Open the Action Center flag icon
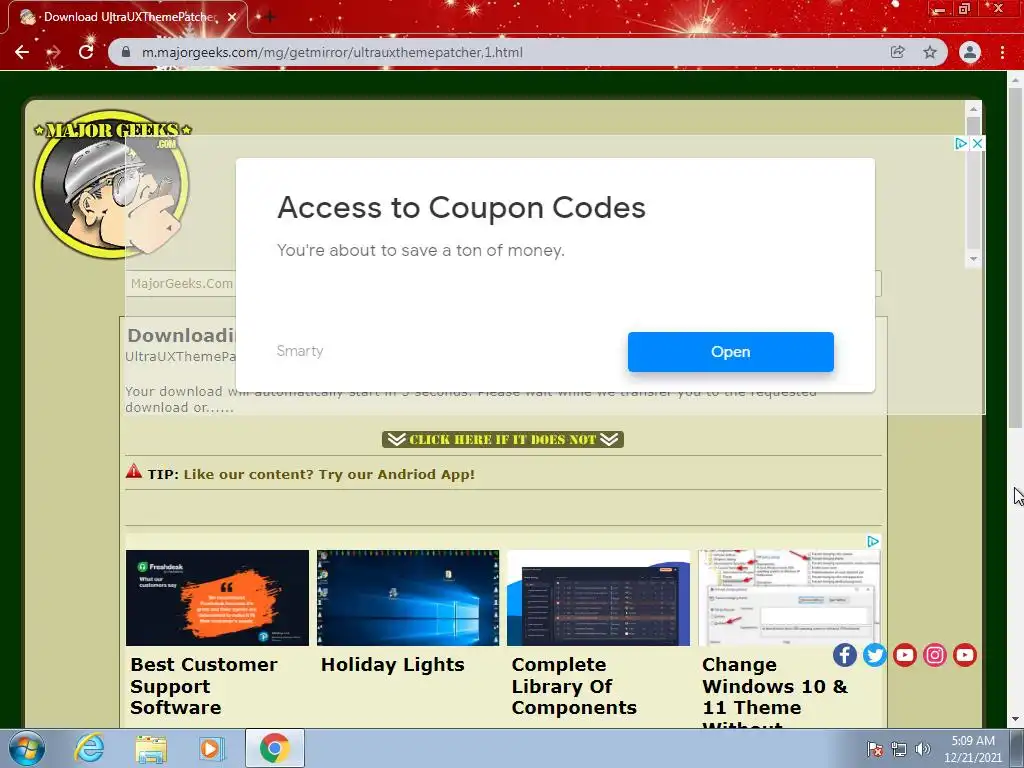Image resolution: width=1024 pixels, height=768 pixels. 875,749
